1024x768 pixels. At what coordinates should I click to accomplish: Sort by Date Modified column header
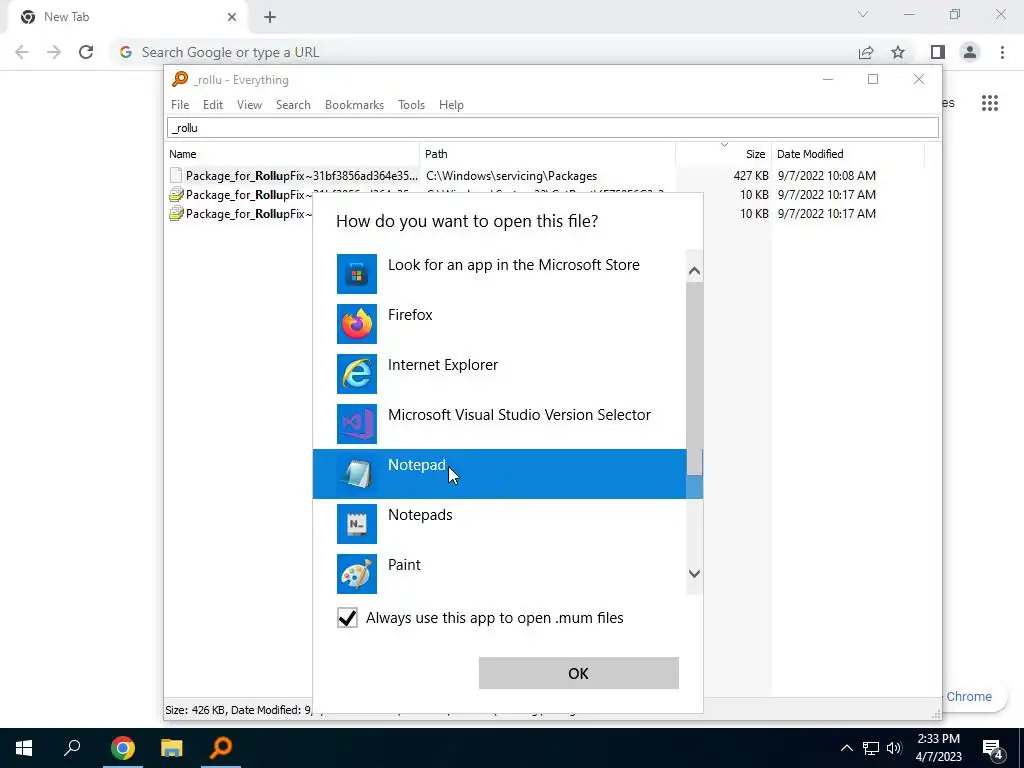[848, 154]
